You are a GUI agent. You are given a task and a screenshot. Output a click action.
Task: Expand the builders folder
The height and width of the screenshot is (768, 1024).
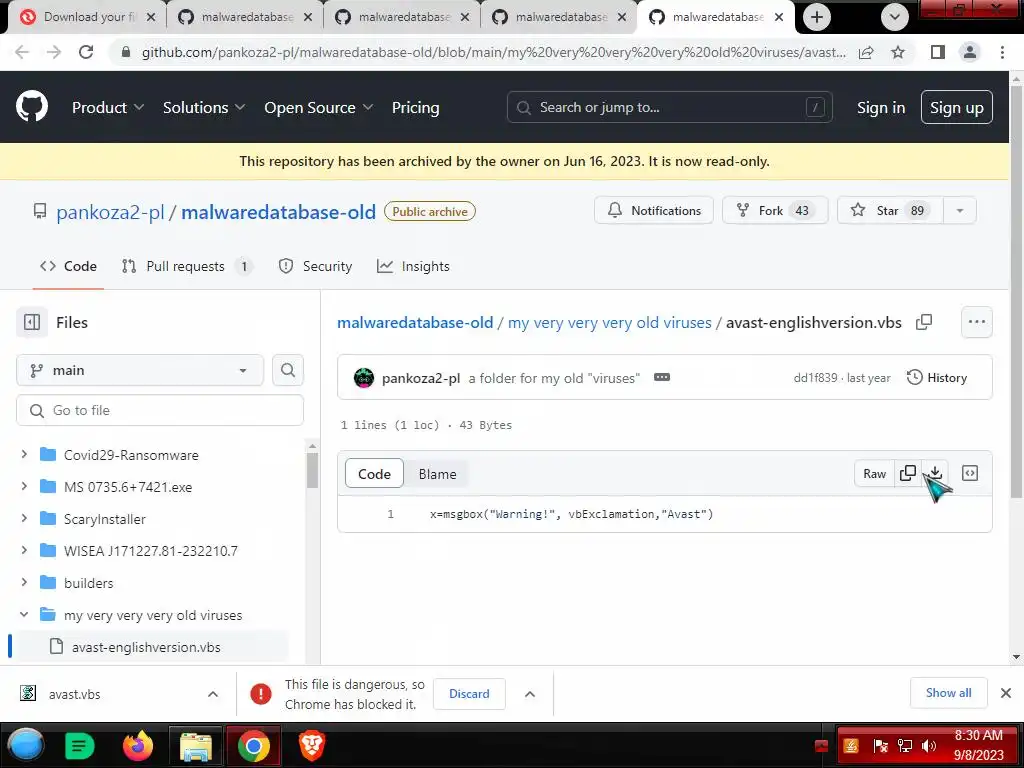24,582
